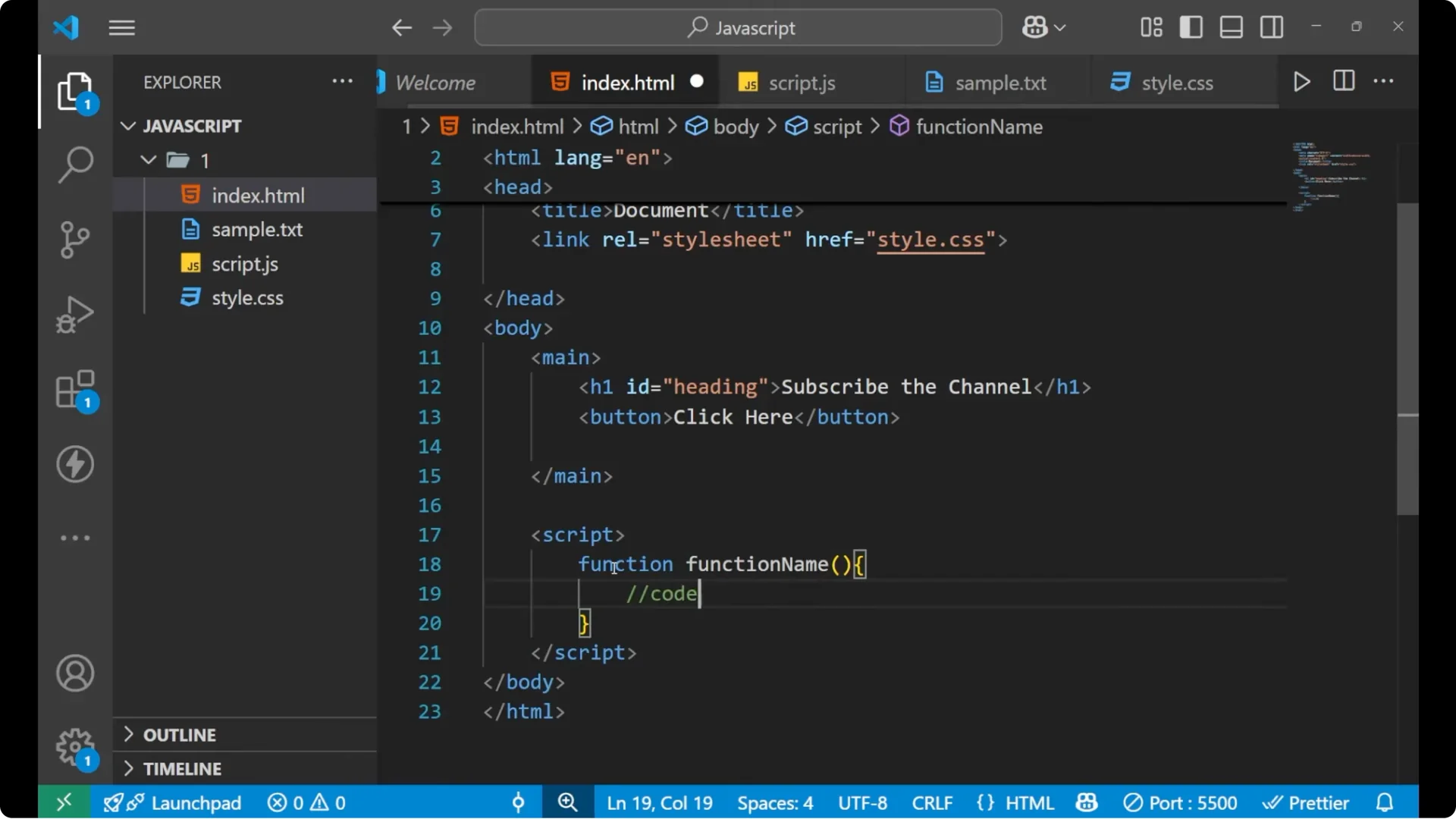The width and height of the screenshot is (1456, 819).
Task: Toggle the Secondary Side Bar
Action: click(x=1271, y=27)
